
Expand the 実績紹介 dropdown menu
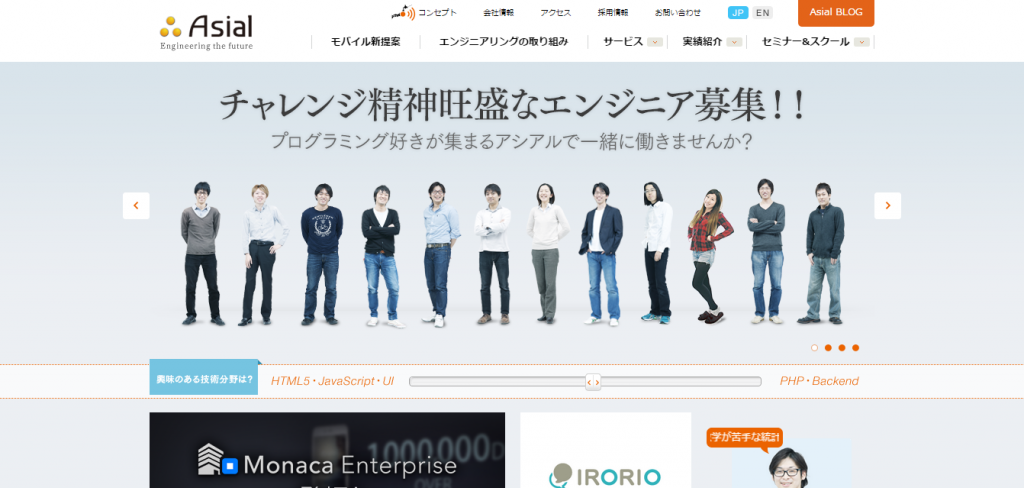pos(735,42)
